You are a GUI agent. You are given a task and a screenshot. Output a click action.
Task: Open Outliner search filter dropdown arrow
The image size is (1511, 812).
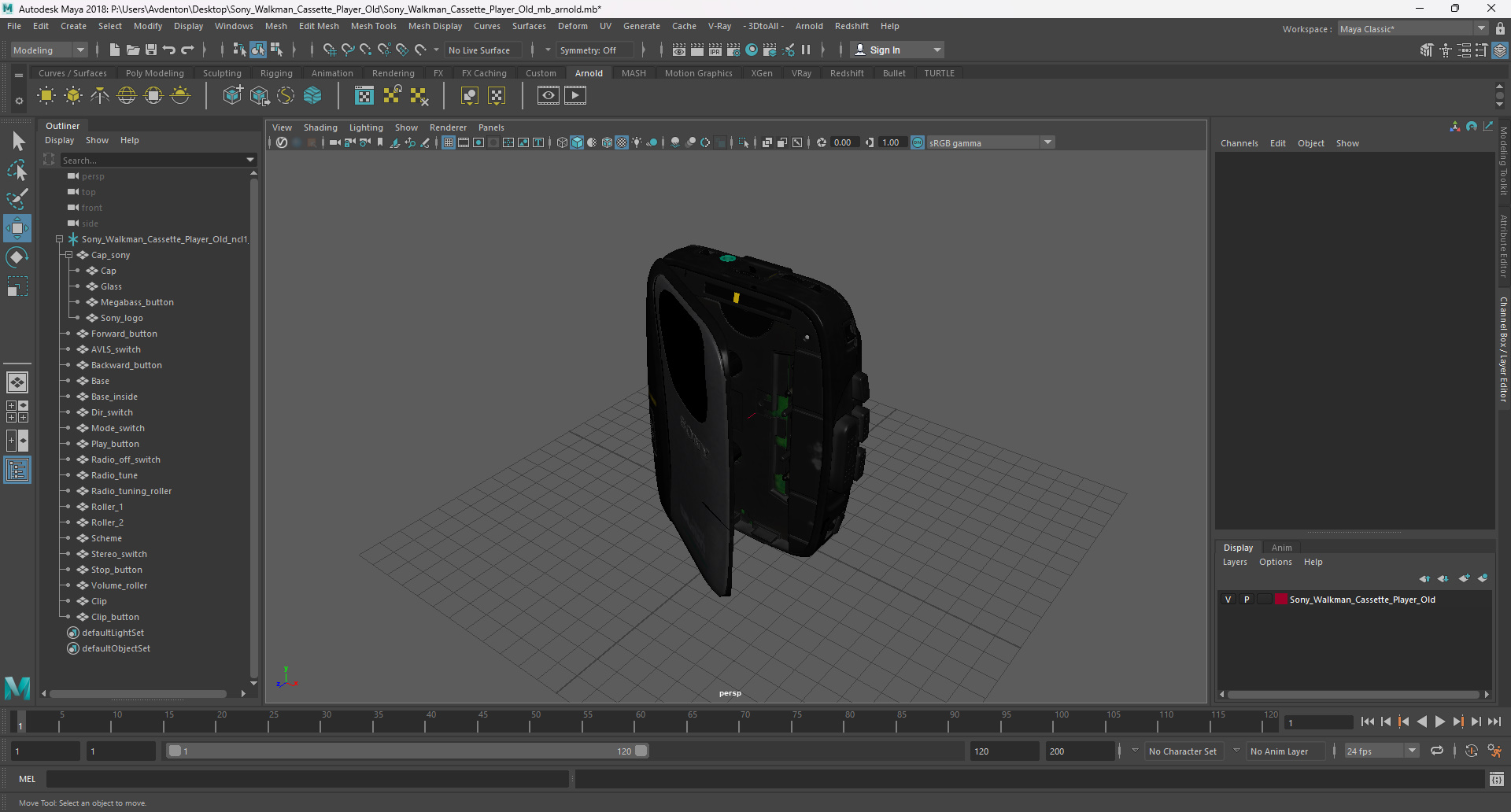coord(251,160)
